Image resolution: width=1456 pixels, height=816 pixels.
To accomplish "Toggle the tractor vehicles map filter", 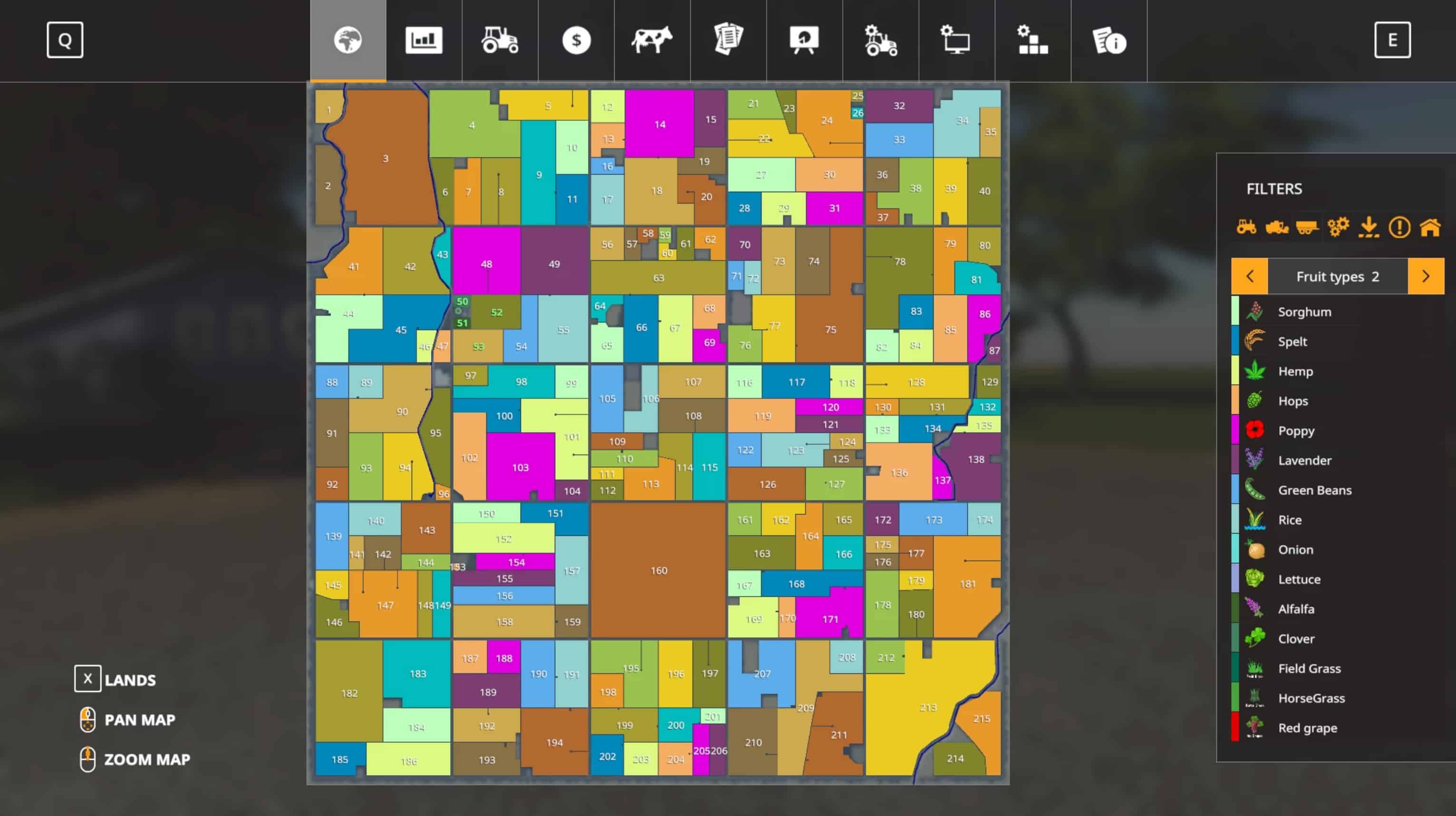I will pyautogui.click(x=1246, y=227).
